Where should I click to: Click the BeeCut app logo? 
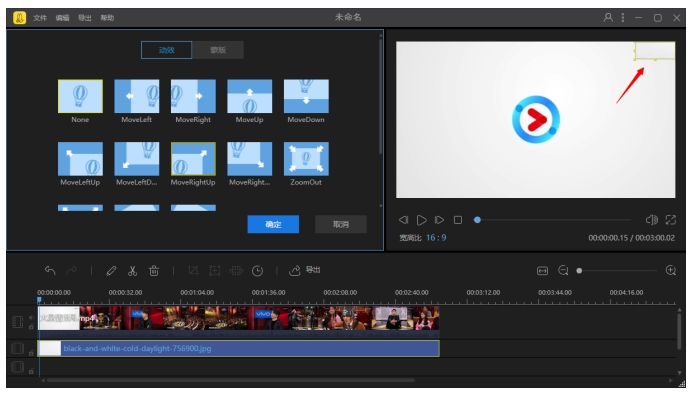19,18
